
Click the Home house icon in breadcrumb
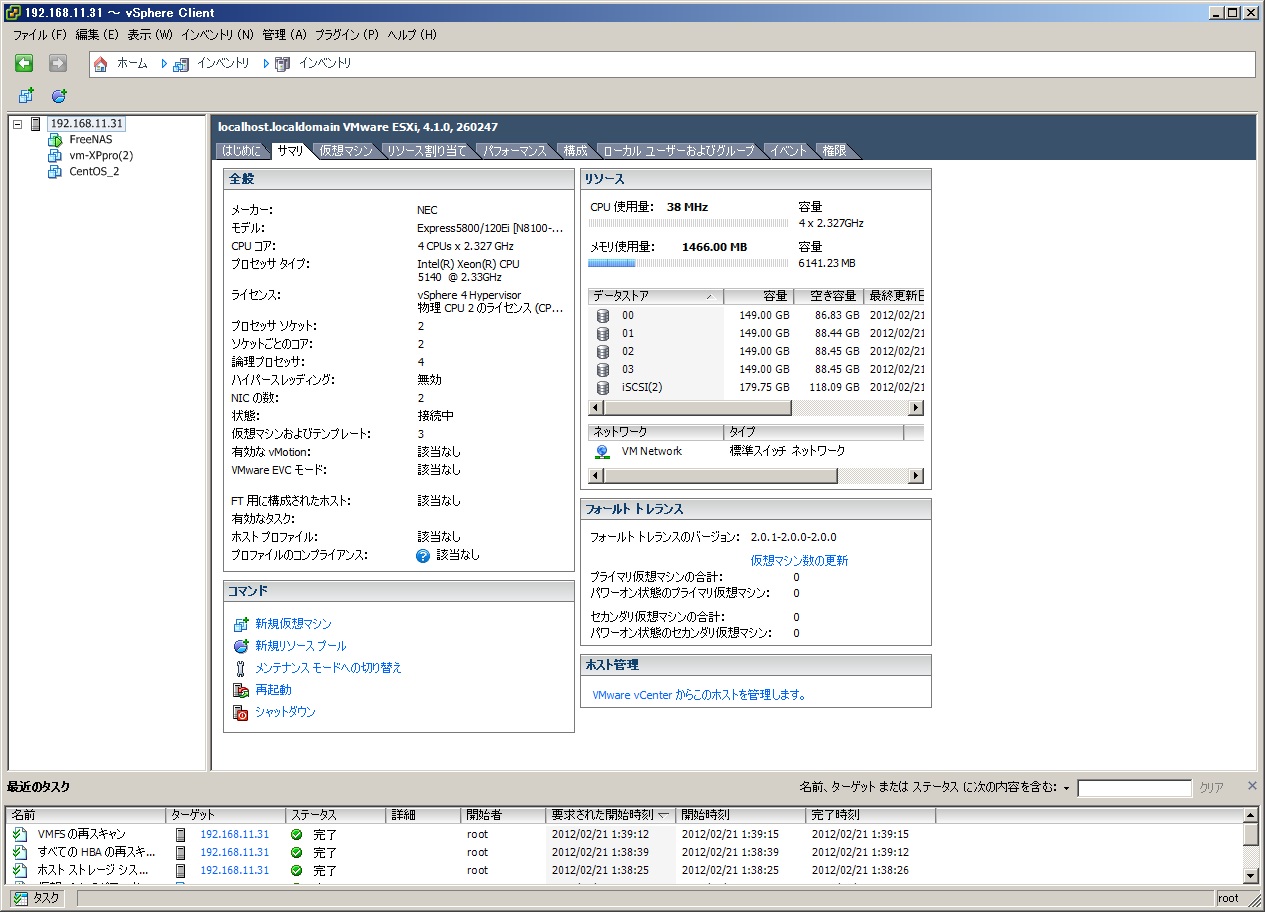click(x=100, y=64)
